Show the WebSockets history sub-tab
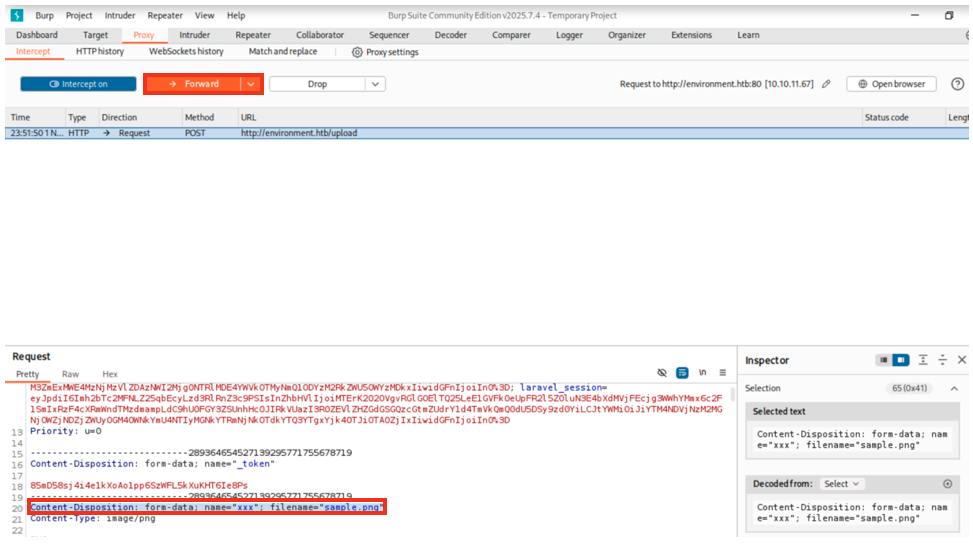973x547 pixels. click(x=186, y=52)
